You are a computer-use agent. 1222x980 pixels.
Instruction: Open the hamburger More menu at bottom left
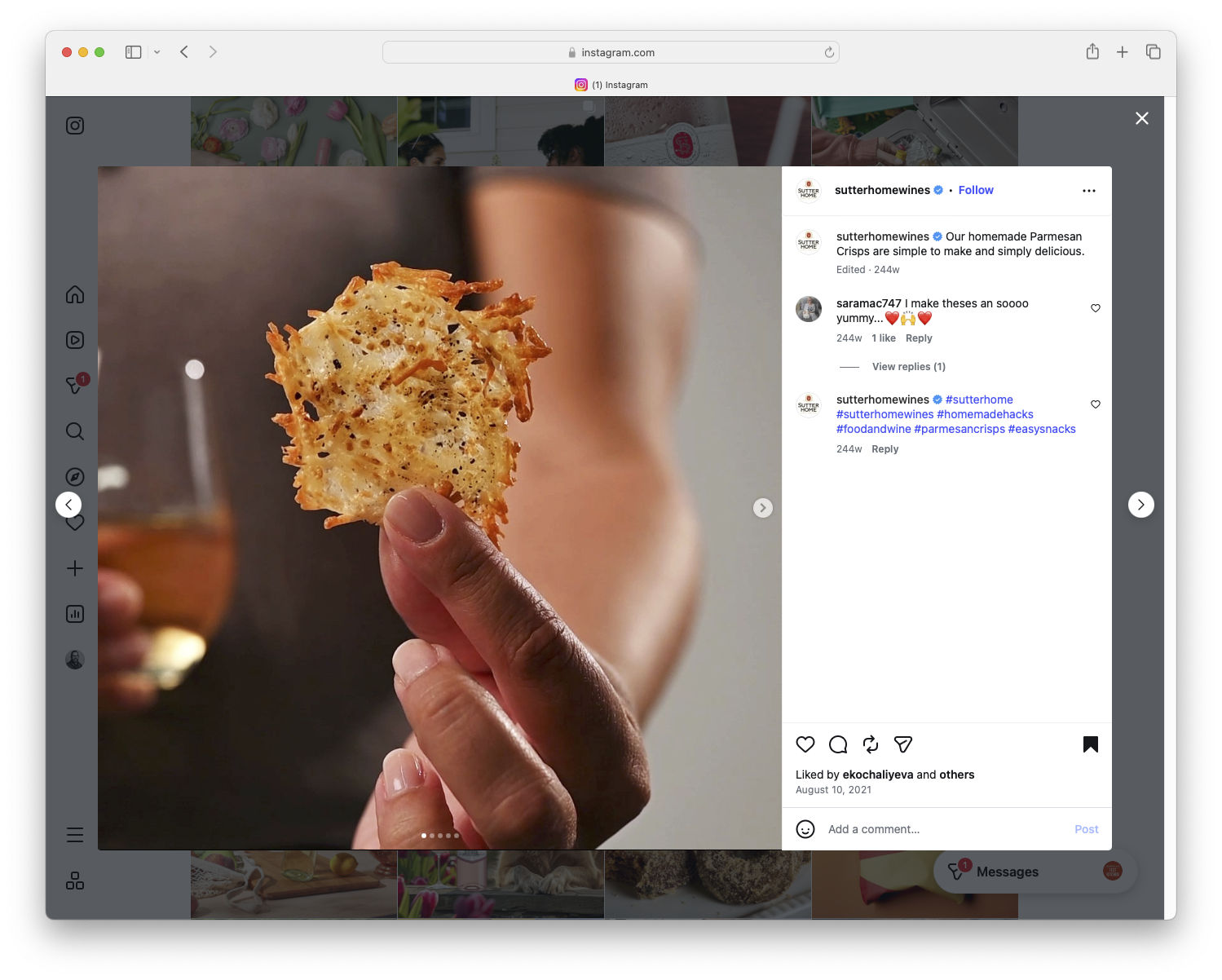tap(74, 834)
